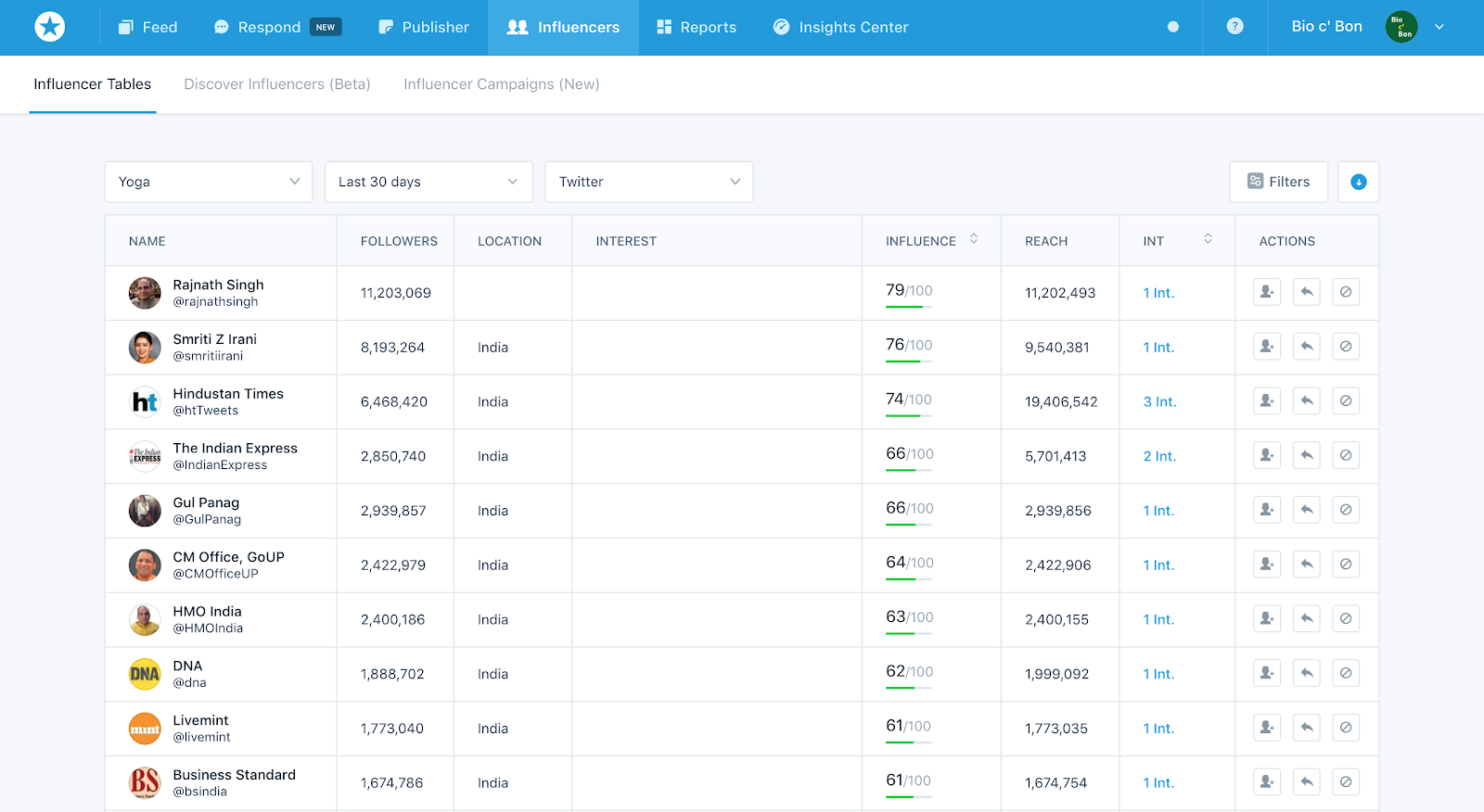Click the block icon for Gul Panag
1484x812 pixels.
pos(1346,510)
